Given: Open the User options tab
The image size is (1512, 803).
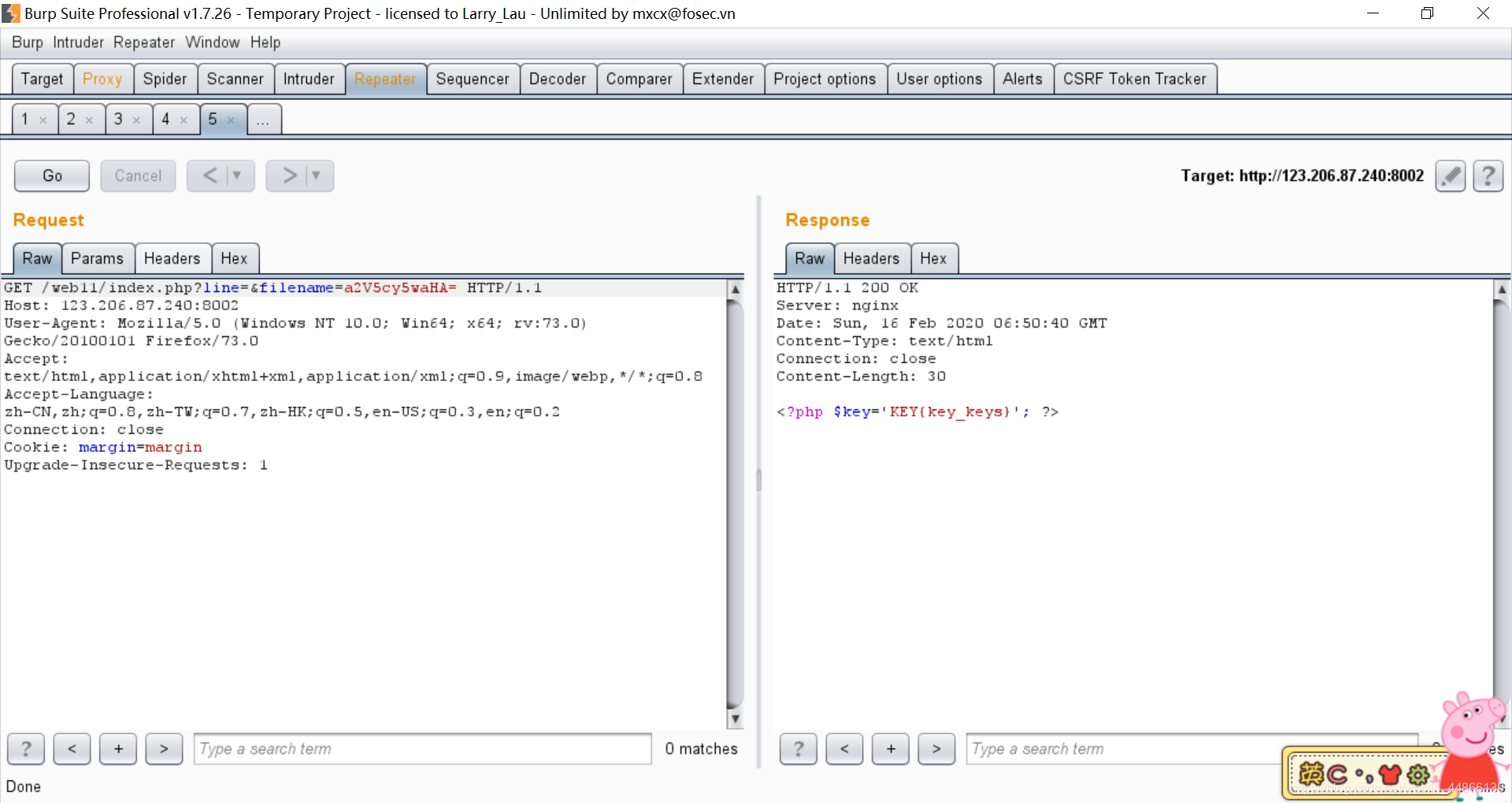Looking at the screenshot, I should coord(939,79).
